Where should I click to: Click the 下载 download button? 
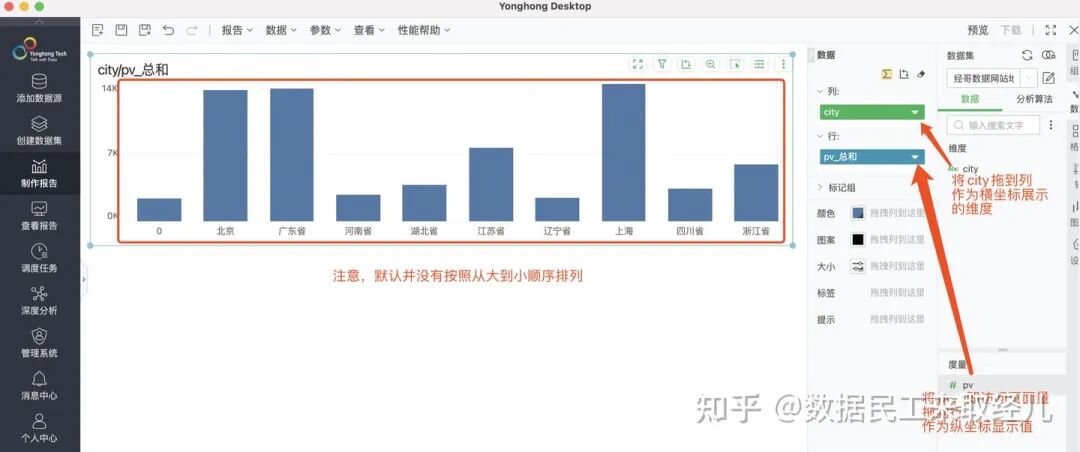coord(1010,30)
